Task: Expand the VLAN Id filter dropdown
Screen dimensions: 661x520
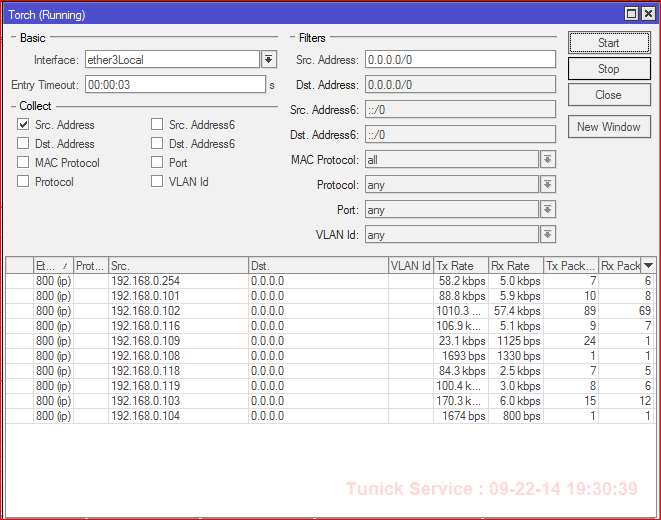Action: pyautogui.click(x=548, y=234)
